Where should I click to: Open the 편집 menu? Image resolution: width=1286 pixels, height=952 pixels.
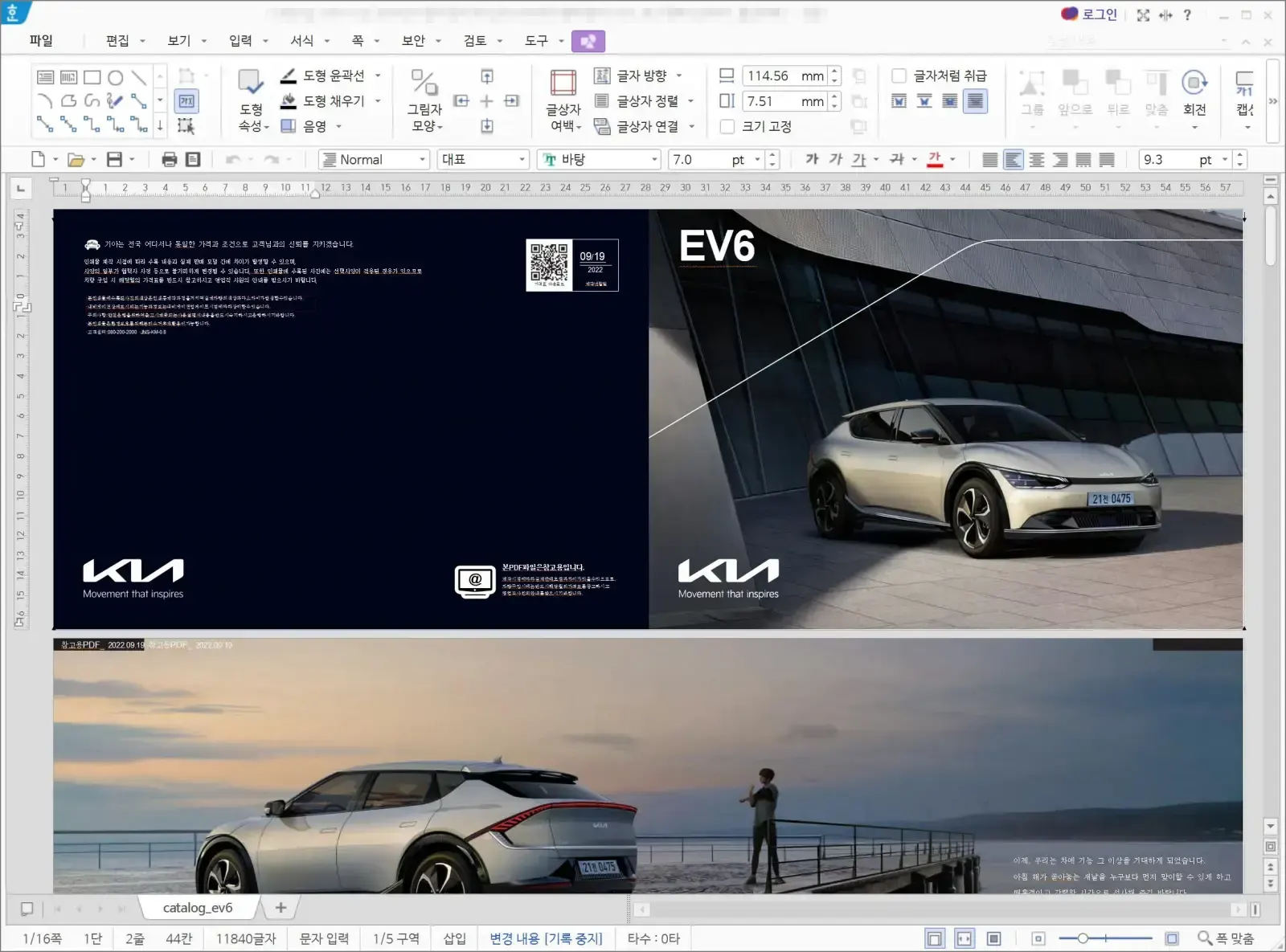(x=117, y=40)
